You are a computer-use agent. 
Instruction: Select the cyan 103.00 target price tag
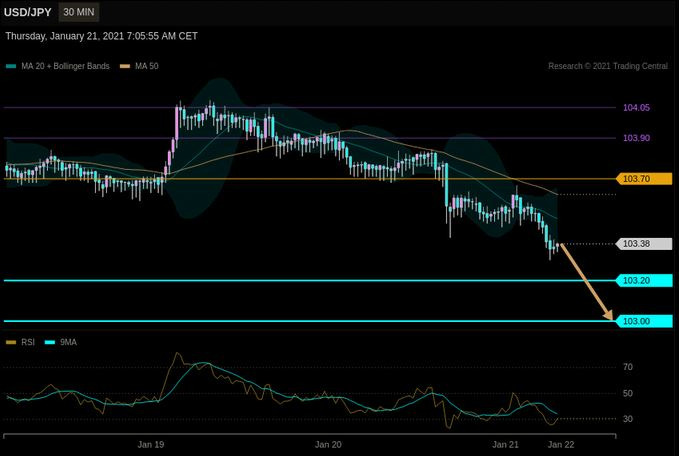644,321
